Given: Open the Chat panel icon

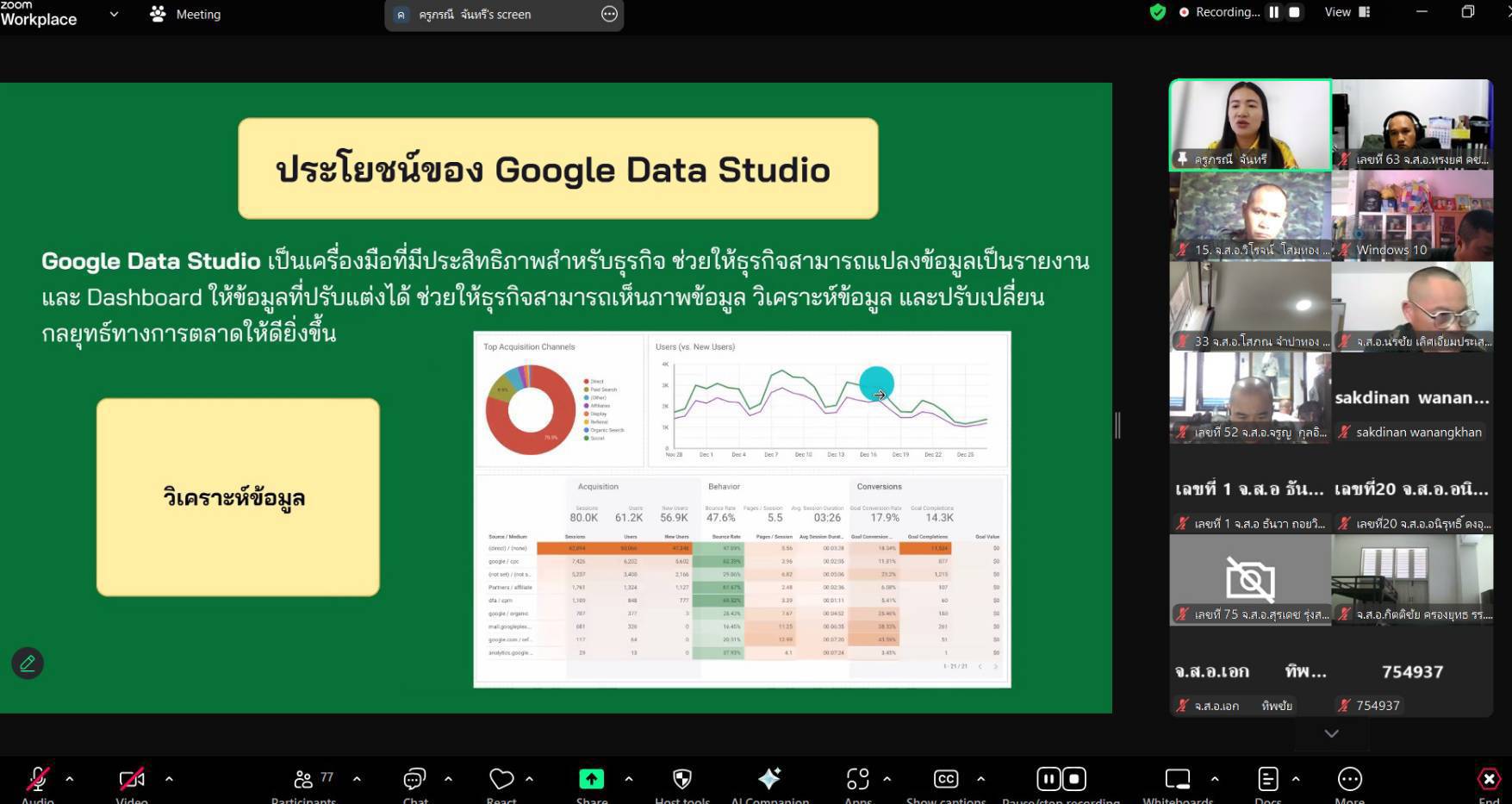Looking at the screenshot, I should [414, 779].
